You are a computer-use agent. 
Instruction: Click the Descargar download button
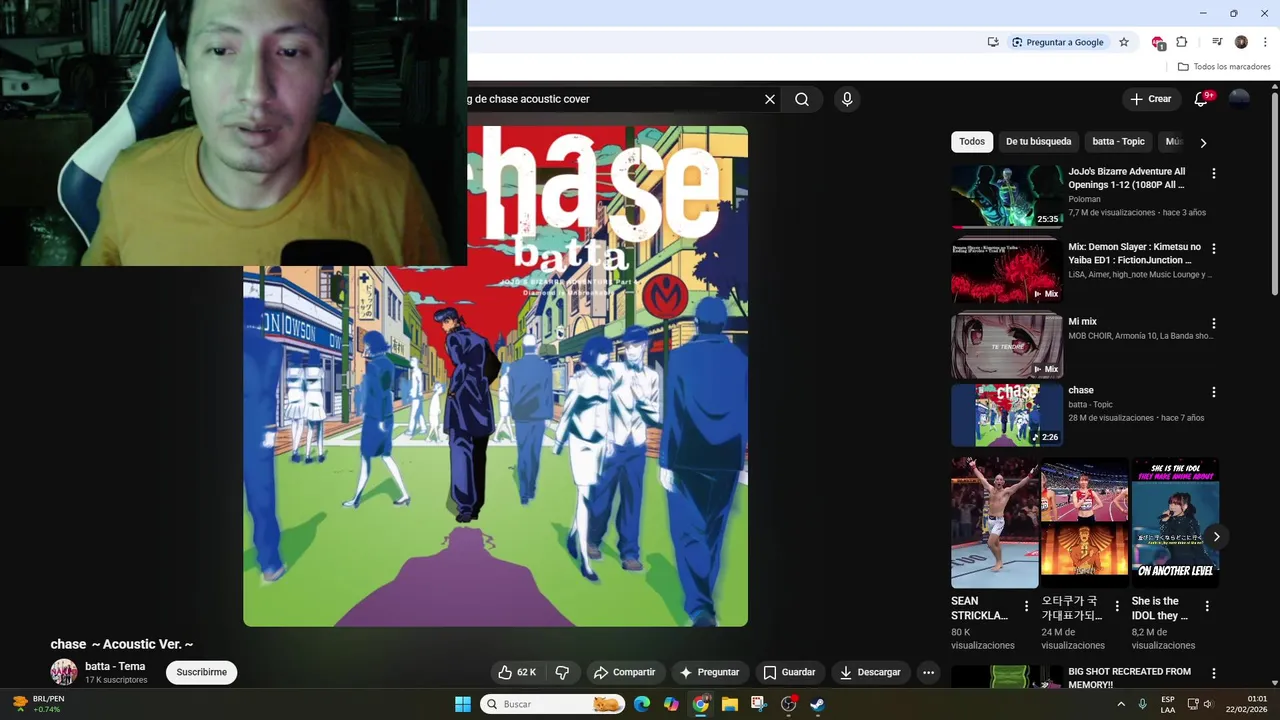click(870, 672)
